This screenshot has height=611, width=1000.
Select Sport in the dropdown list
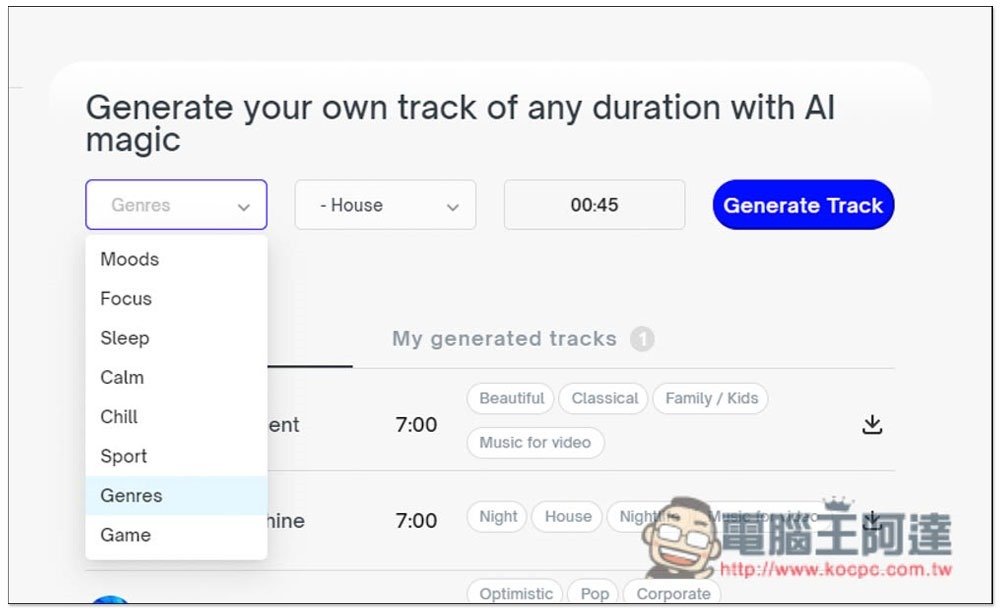[x=124, y=456]
